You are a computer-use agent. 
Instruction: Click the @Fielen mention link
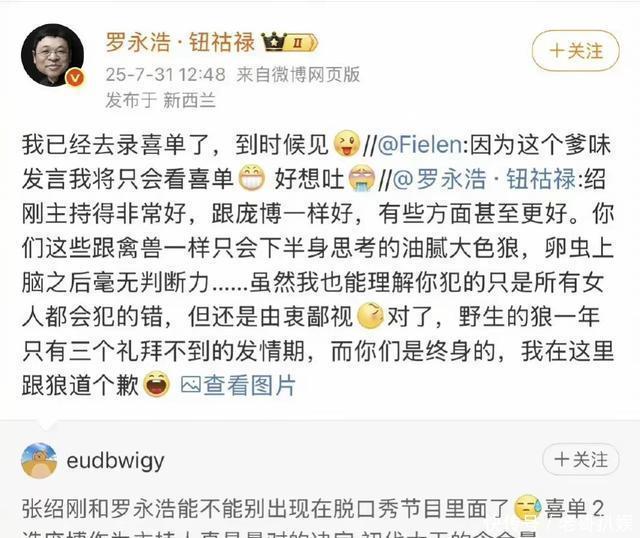pos(420,145)
